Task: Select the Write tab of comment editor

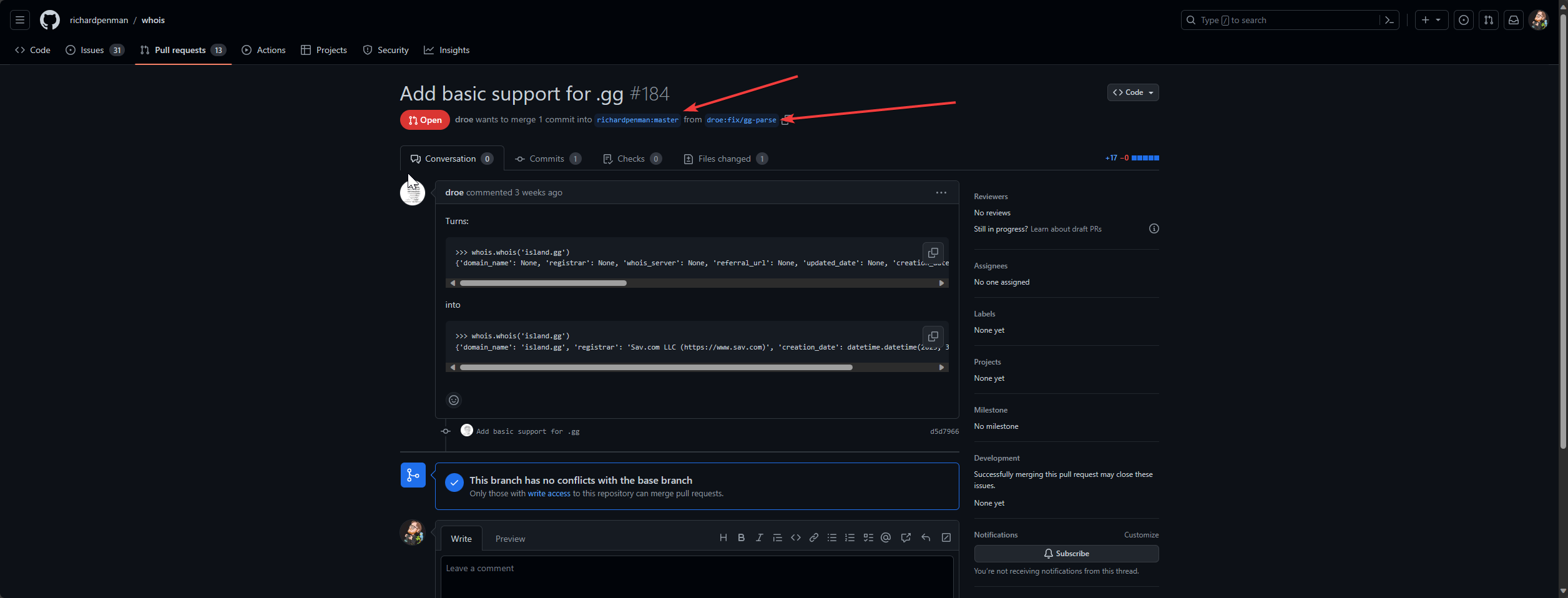Action: [x=461, y=539]
